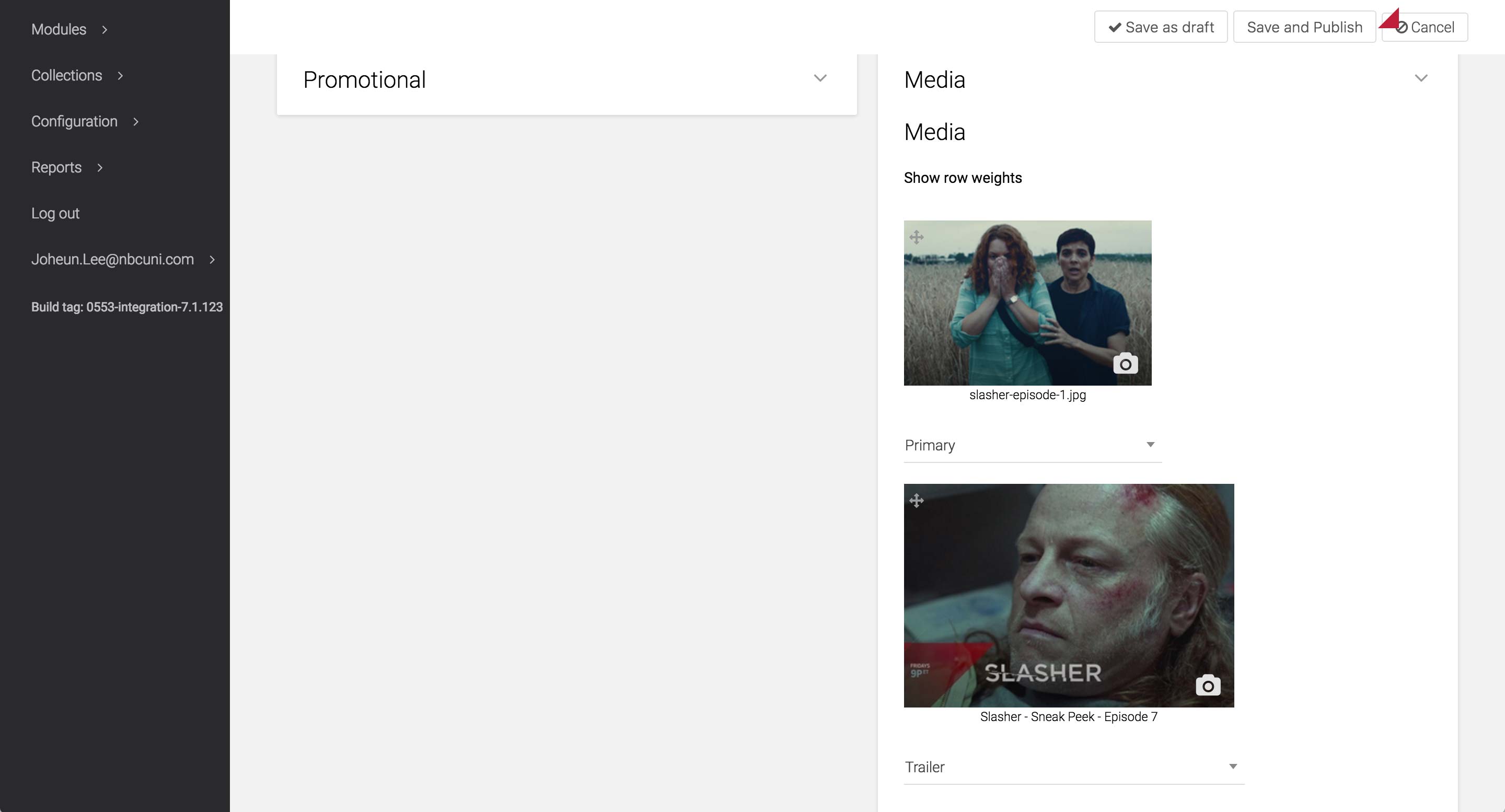This screenshot has width=1505, height=812.
Task: Collapse the Media panel chevron
Action: (1420, 78)
